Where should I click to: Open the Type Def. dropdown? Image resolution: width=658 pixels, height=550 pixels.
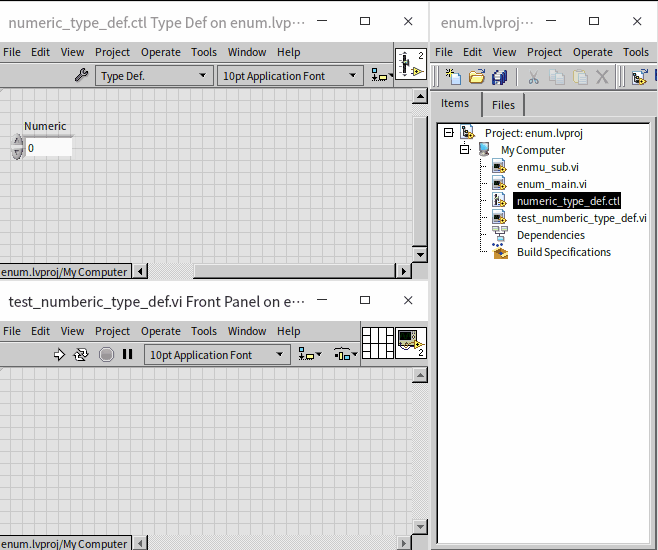tap(155, 75)
